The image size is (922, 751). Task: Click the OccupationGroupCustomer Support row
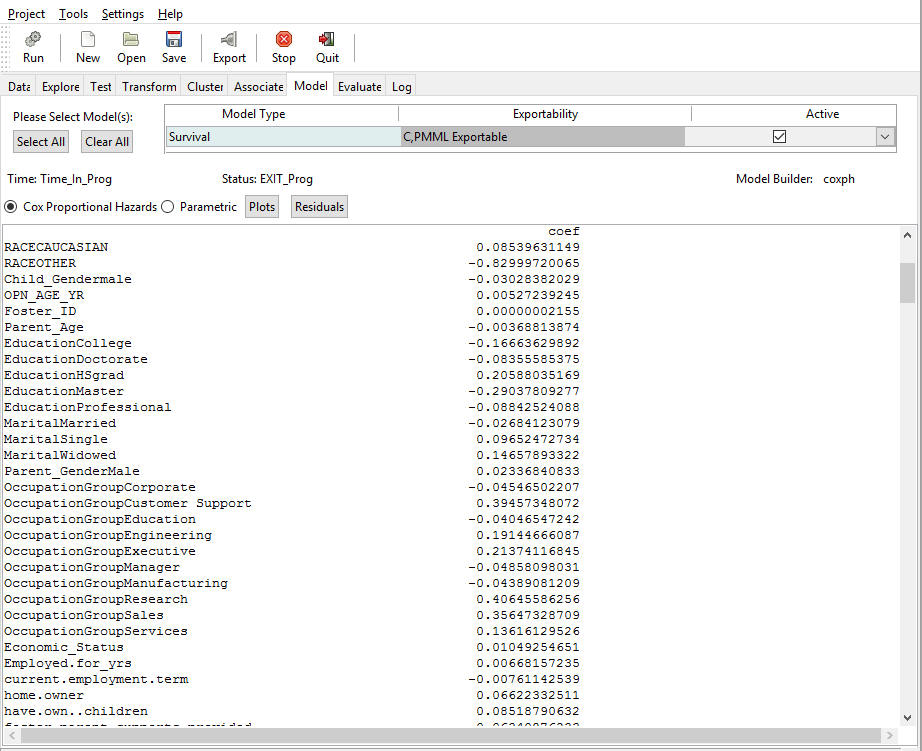click(292, 503)
